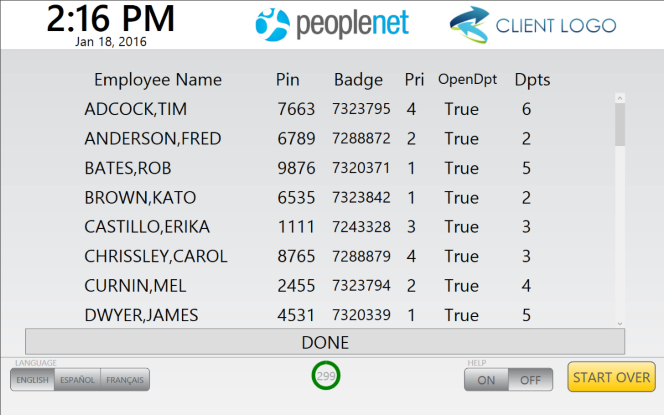Select employee CHRISSLEY,CAROL
This screenshot has height=415, width=664.
(x=156, y=256)
